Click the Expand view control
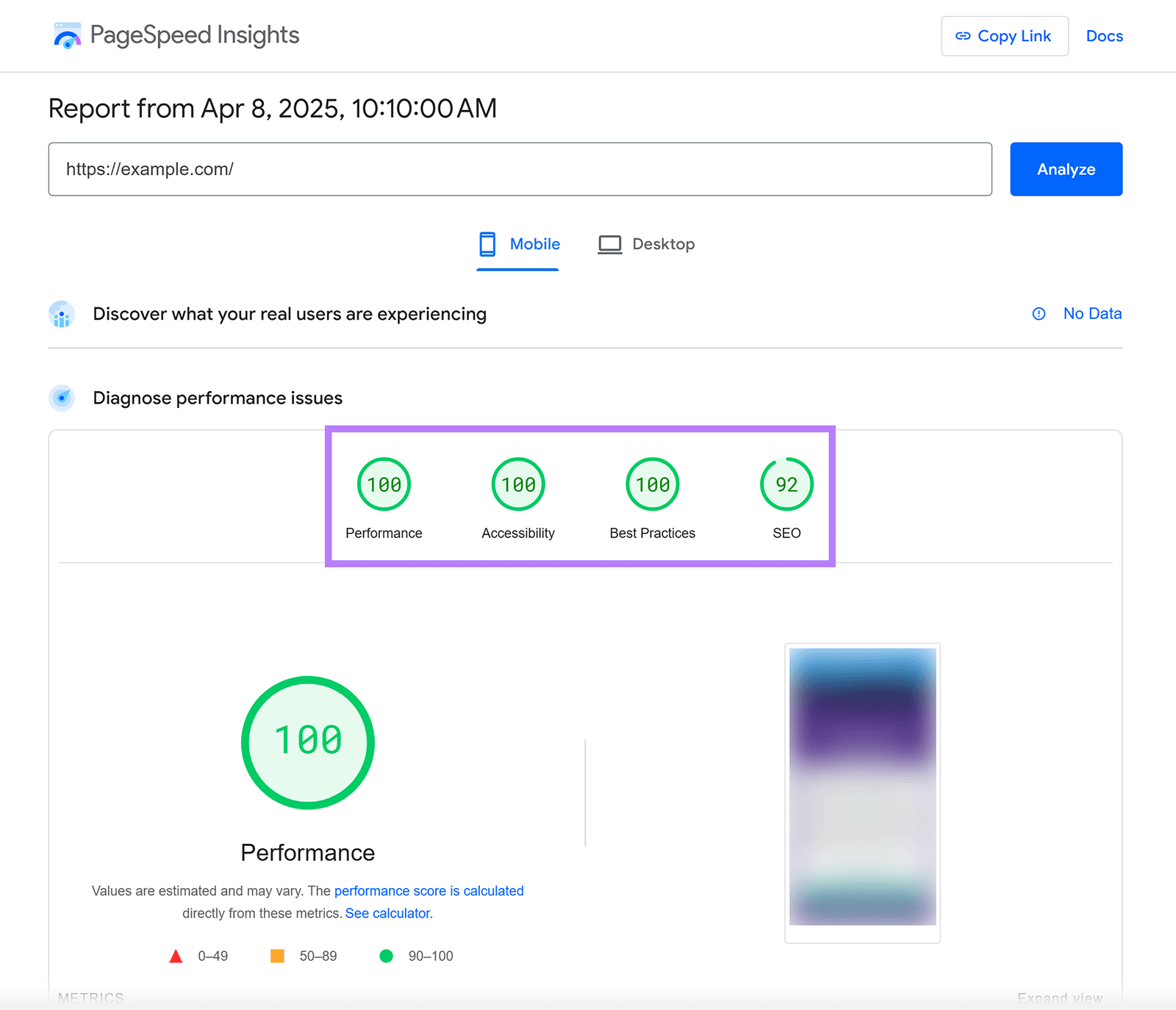Image resolution: width=1176 pixels, height=1010 pixels. coord(1059,998)
